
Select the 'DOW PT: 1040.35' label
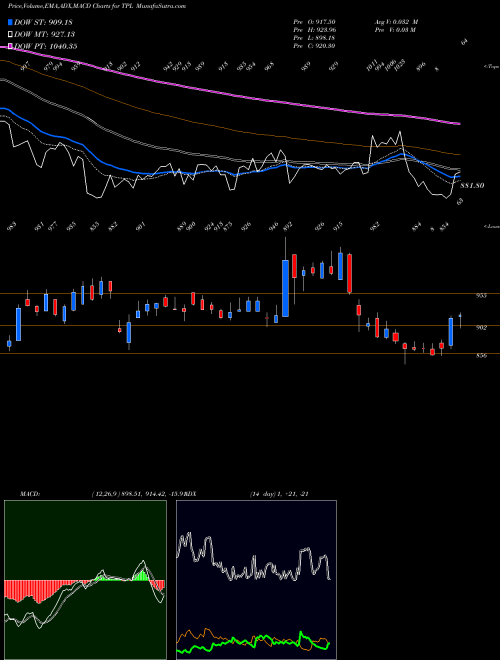pos(46,46)
